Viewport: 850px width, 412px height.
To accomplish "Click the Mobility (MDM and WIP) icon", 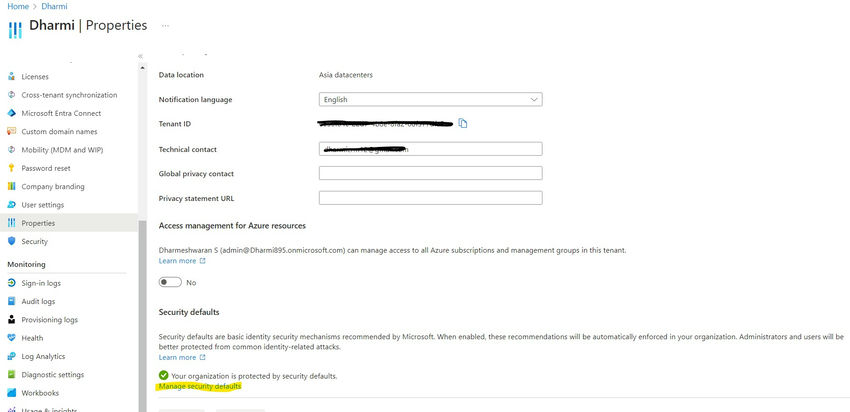I will click(x=11, y=150).
